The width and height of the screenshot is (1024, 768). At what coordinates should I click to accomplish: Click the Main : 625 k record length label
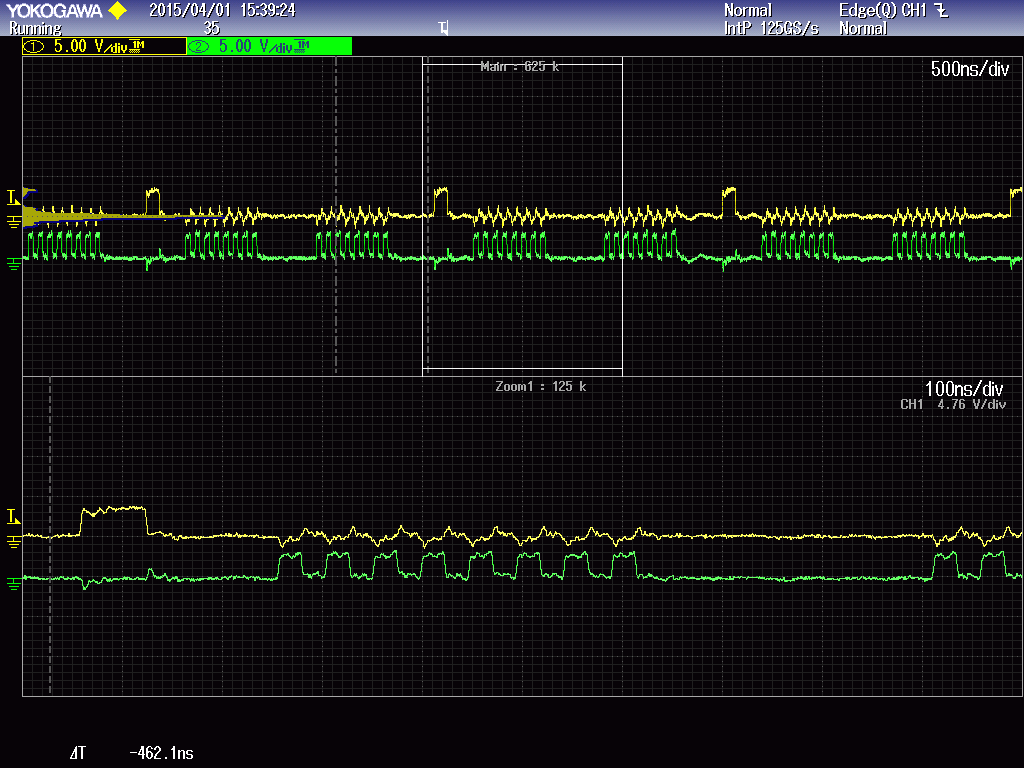(519, 67)
